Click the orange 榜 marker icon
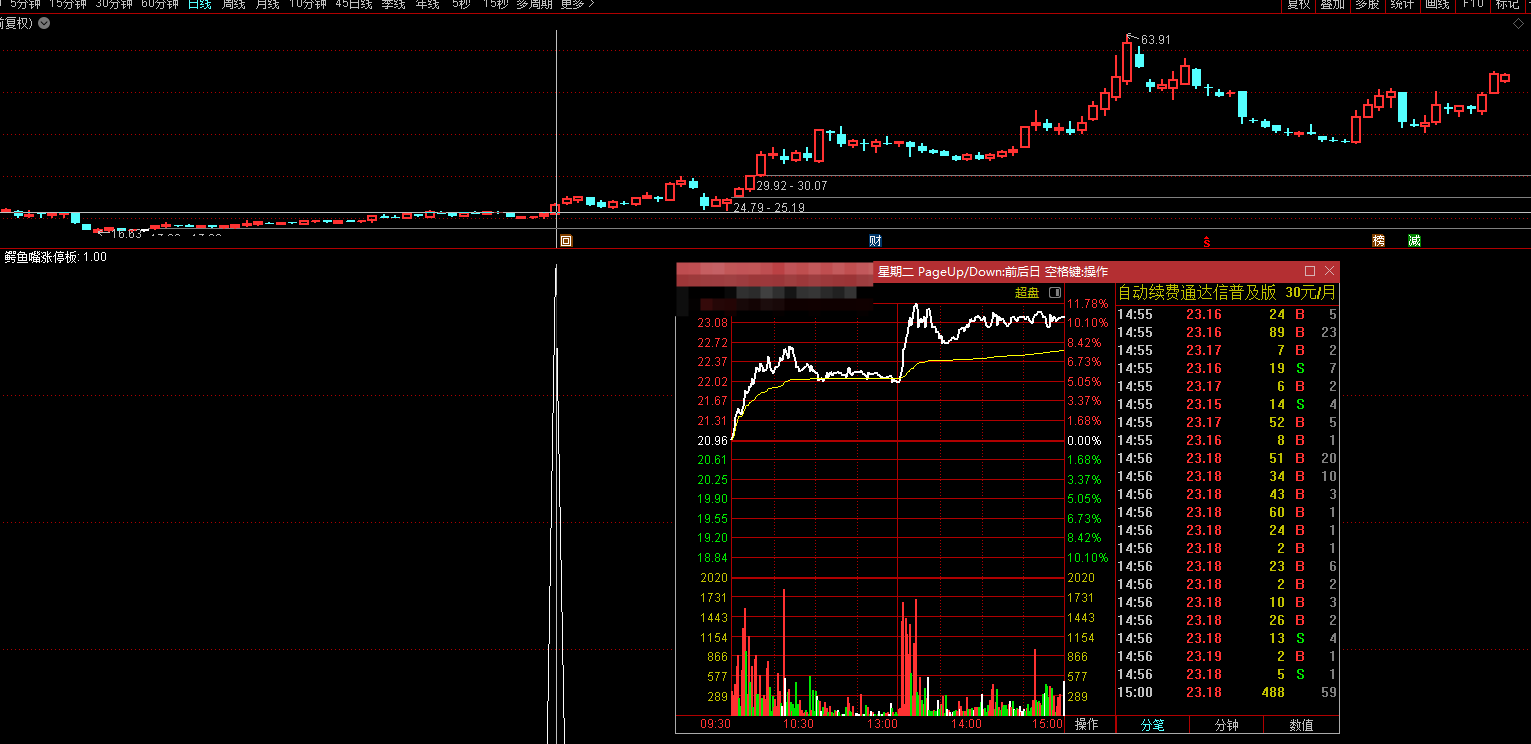This screenshot has width=1531, height=744. point(1379,240)
